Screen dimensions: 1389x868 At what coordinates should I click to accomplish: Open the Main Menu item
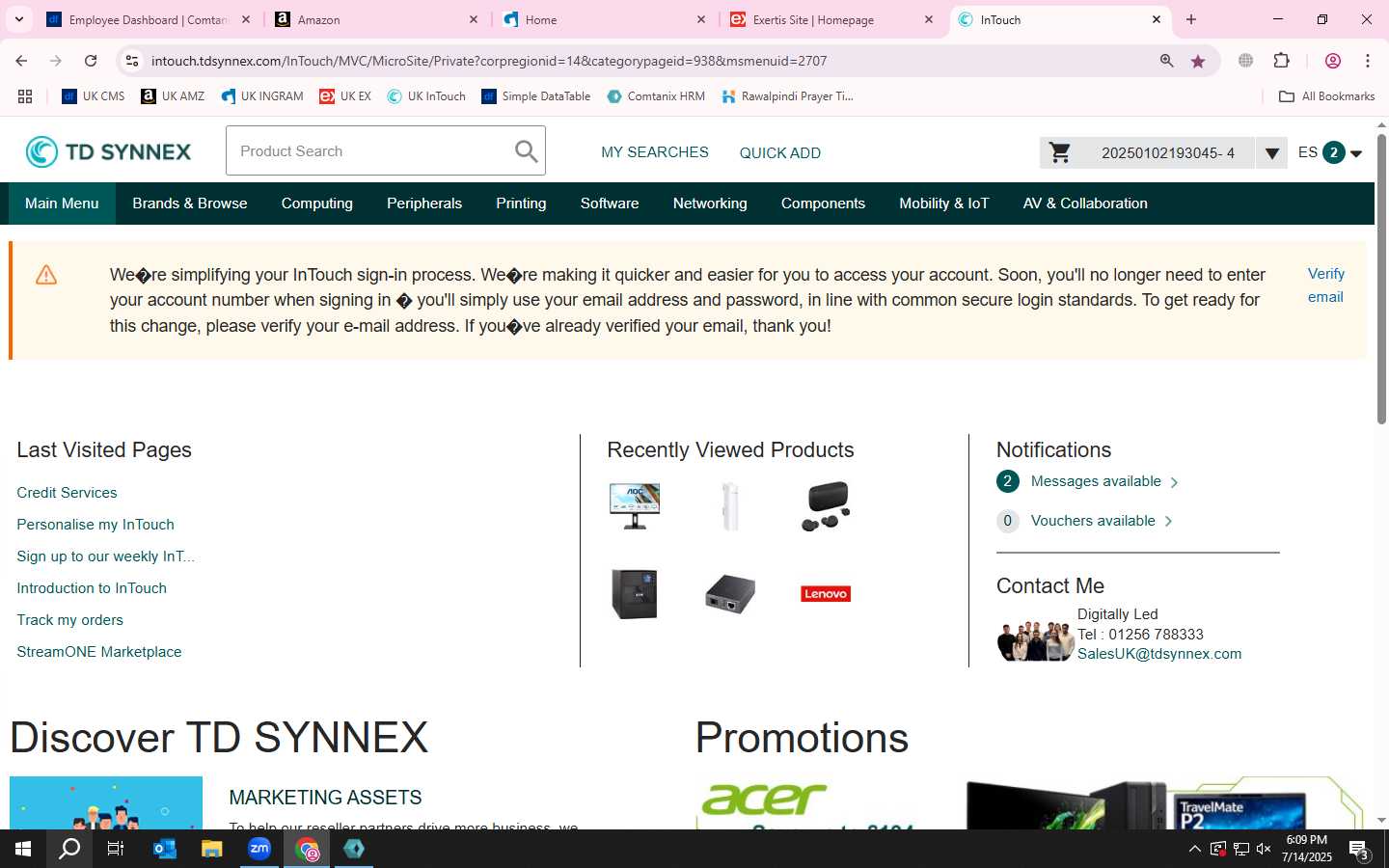point(62,203)
